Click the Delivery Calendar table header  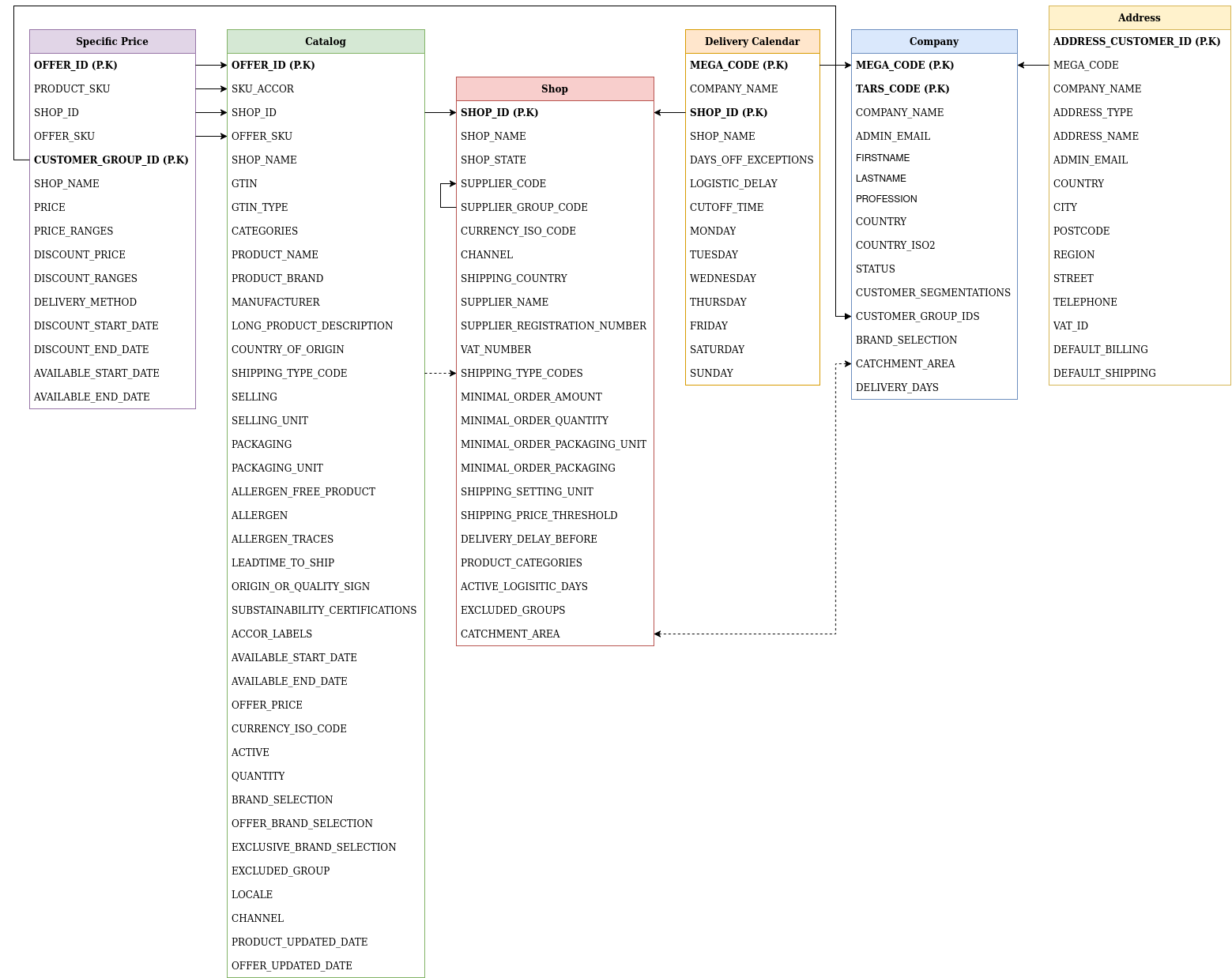[752, 41]
